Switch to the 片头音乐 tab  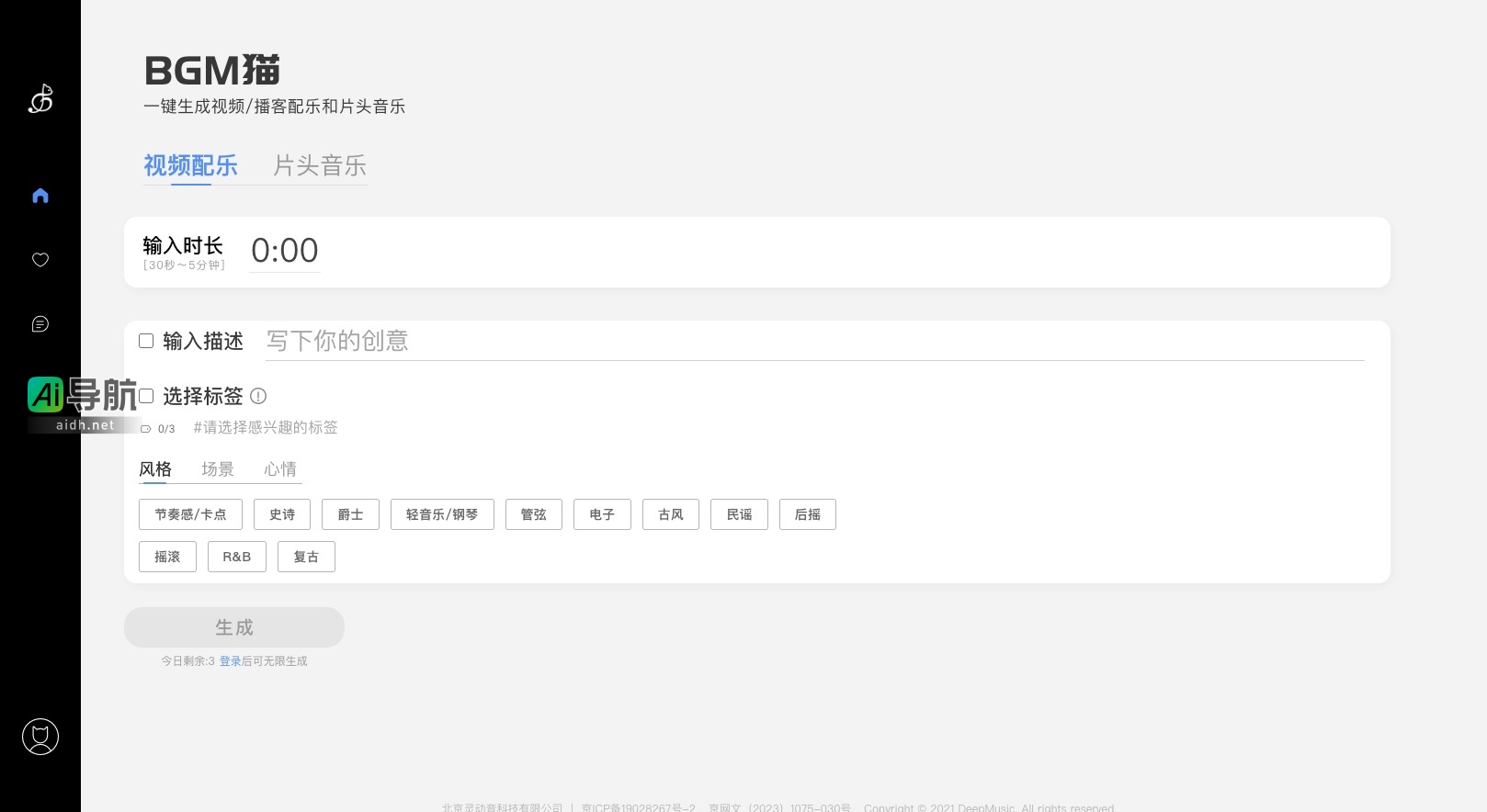pyautogui.click(x=320, y=165)
